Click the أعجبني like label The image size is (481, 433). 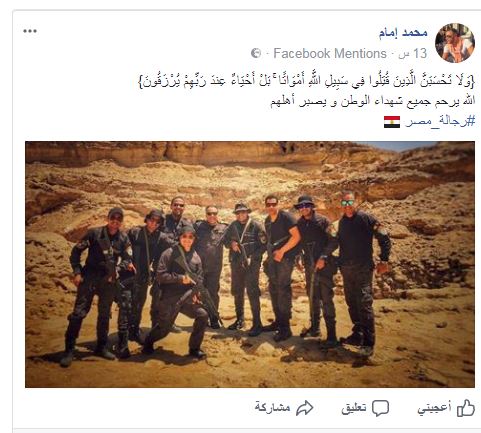click(x=434, y=408)
